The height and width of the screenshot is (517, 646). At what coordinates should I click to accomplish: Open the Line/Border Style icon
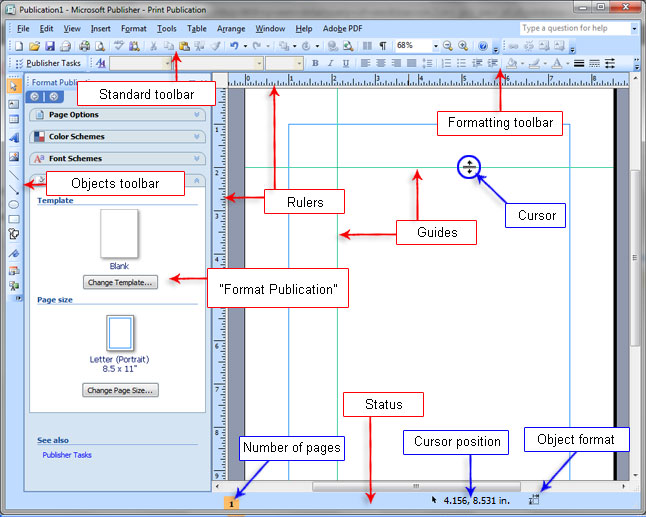click(579, 63)
